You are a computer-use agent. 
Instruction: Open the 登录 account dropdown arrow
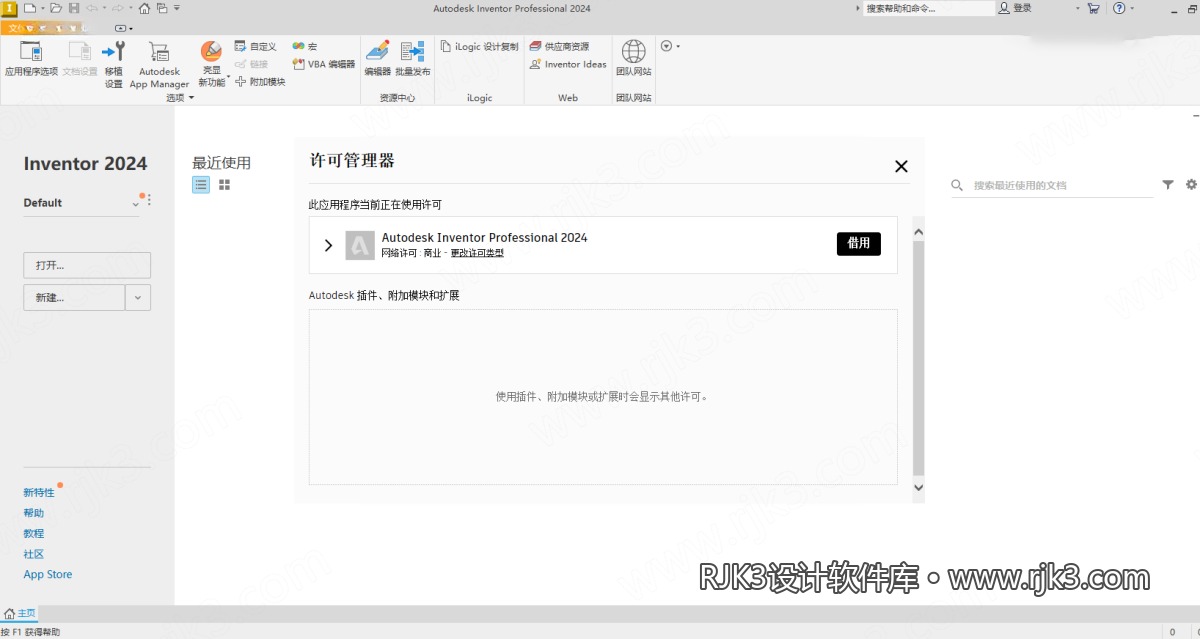1077,8
